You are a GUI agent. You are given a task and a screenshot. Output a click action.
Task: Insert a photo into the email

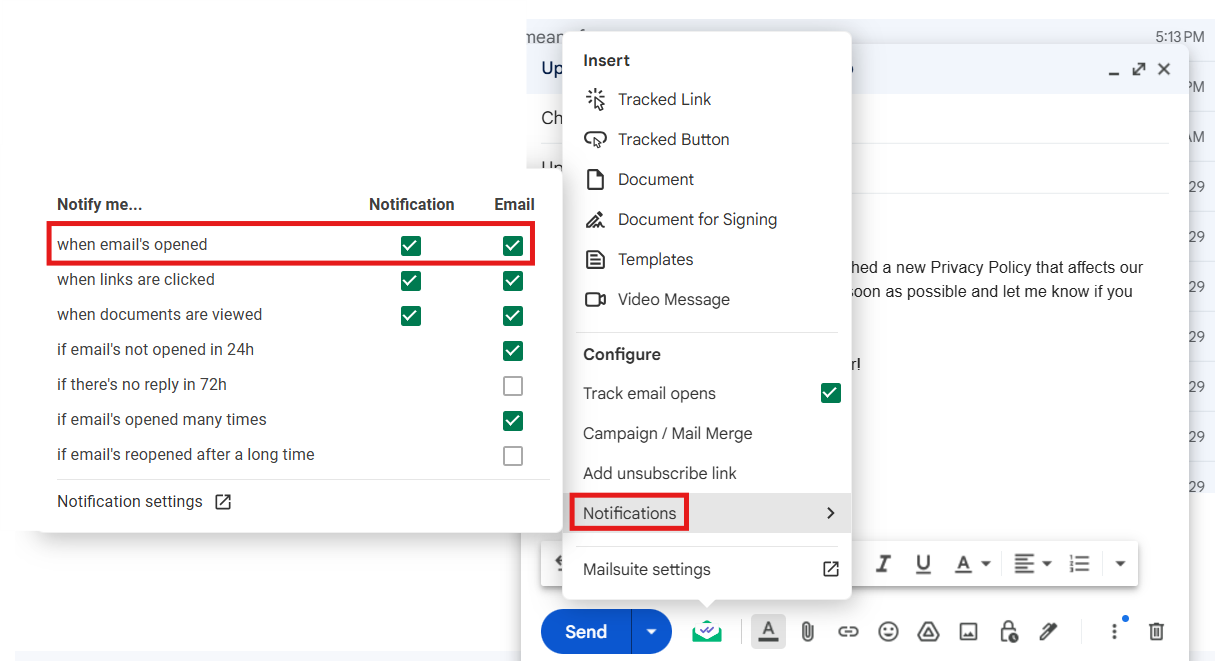click(968, 631)
